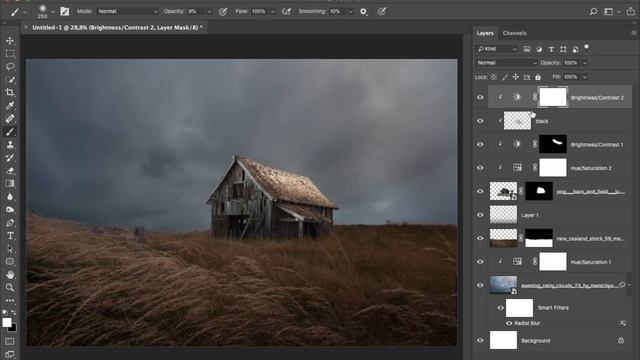The height and width of the screenshot is (360, 640).
Task: Switch to the Channels tab
Action: pos(514,33)
